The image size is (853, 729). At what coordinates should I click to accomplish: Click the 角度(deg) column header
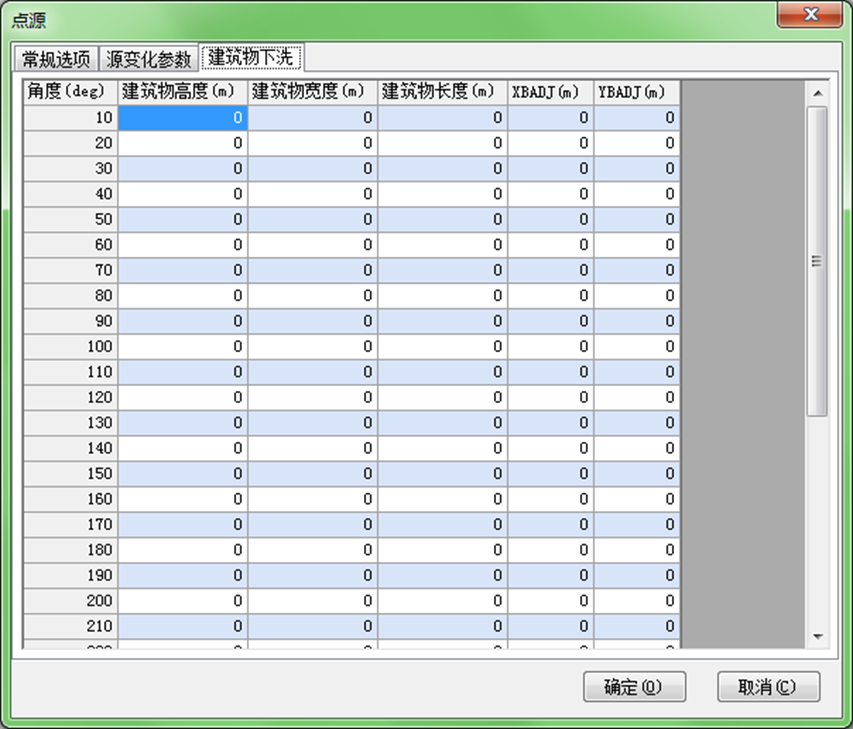pyautogui.click(x=70, y=92)
